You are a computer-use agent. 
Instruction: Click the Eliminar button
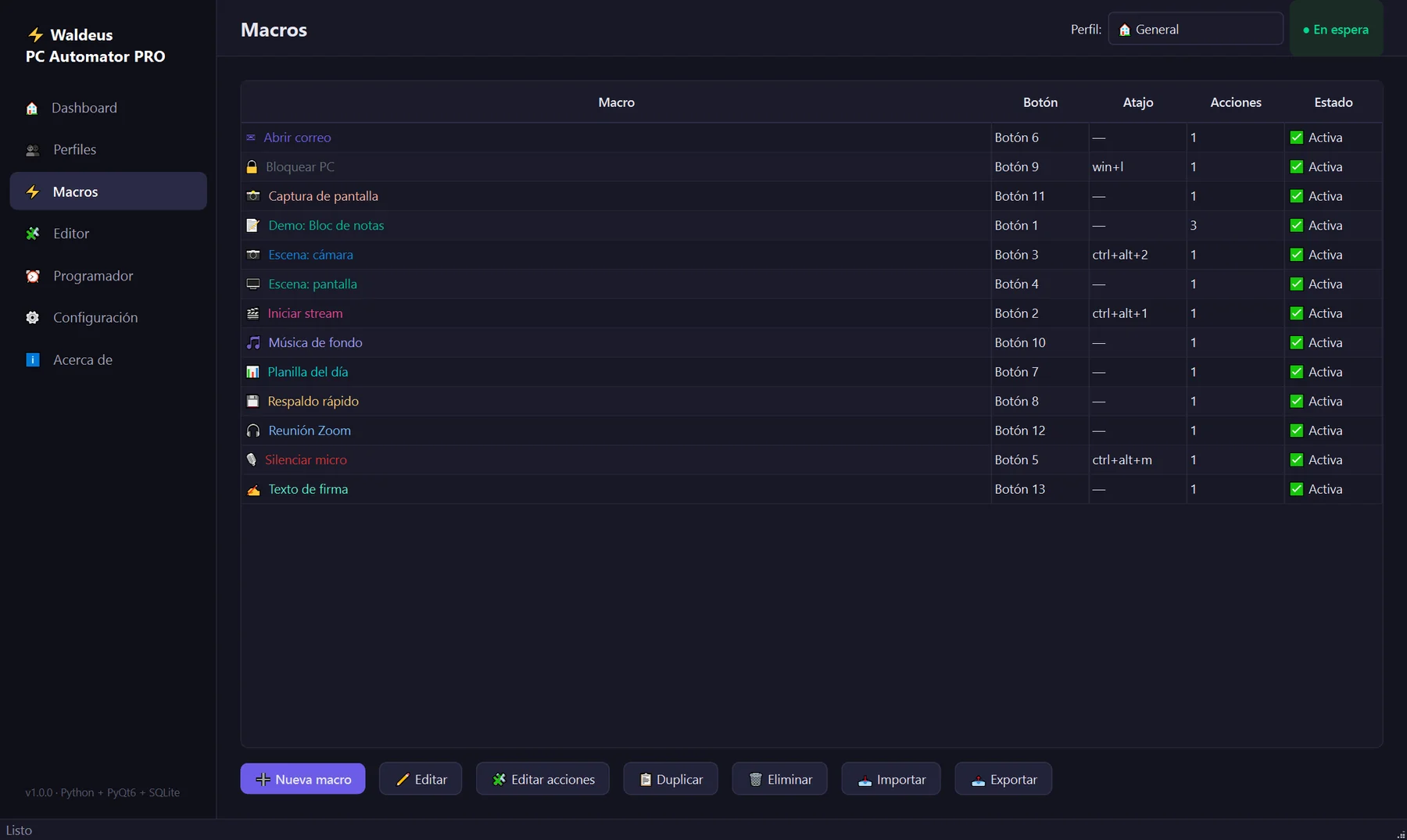pyautogui.click(x=779, y=779)
